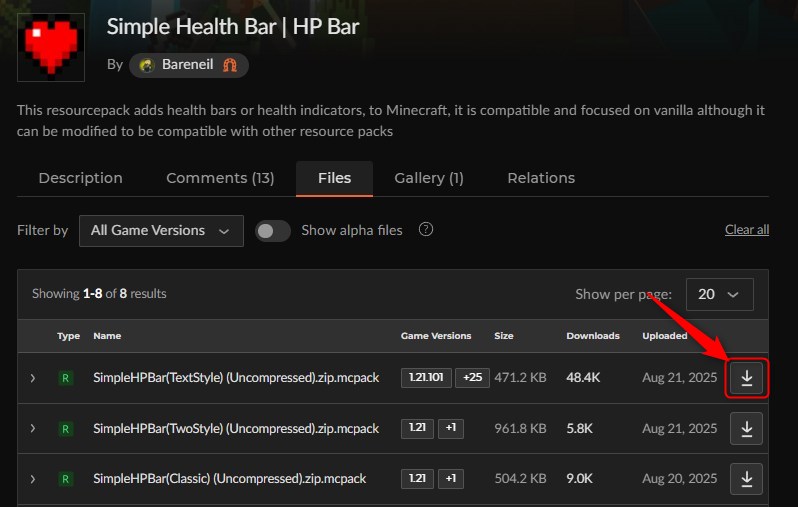This screenshot has width=798, height=507.
Task: Click the 48.4K downloads value
Action: point(583,378)
